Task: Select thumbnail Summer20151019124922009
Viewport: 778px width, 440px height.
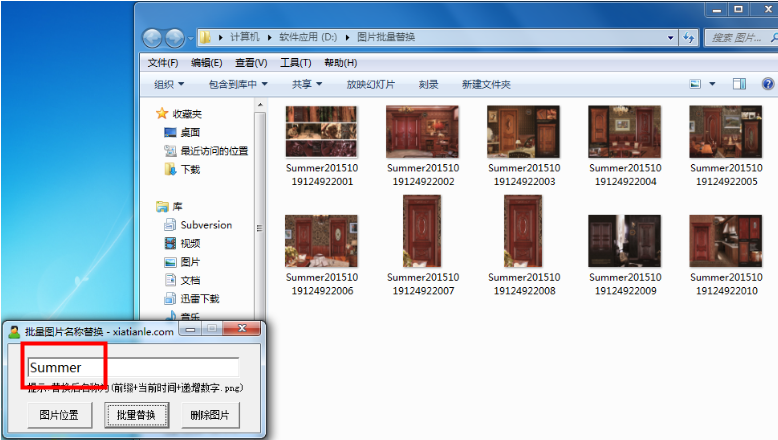Action: (x=625, y=241)
